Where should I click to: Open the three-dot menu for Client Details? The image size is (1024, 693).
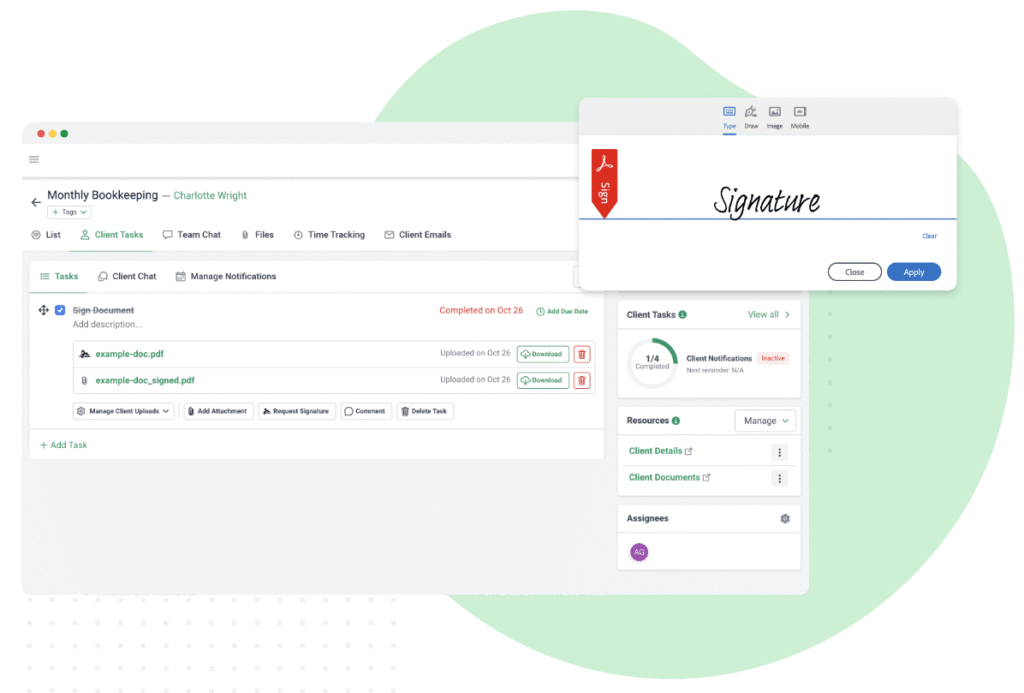pyautogui.click(x=780, y=452)
